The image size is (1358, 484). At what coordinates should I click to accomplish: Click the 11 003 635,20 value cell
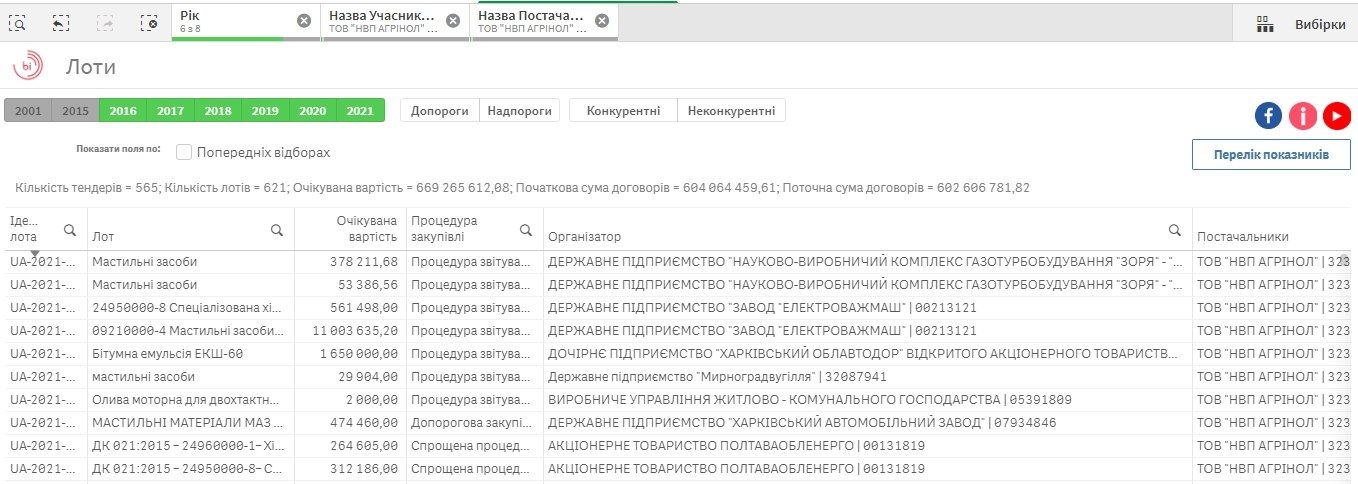(x=350, y=331)
